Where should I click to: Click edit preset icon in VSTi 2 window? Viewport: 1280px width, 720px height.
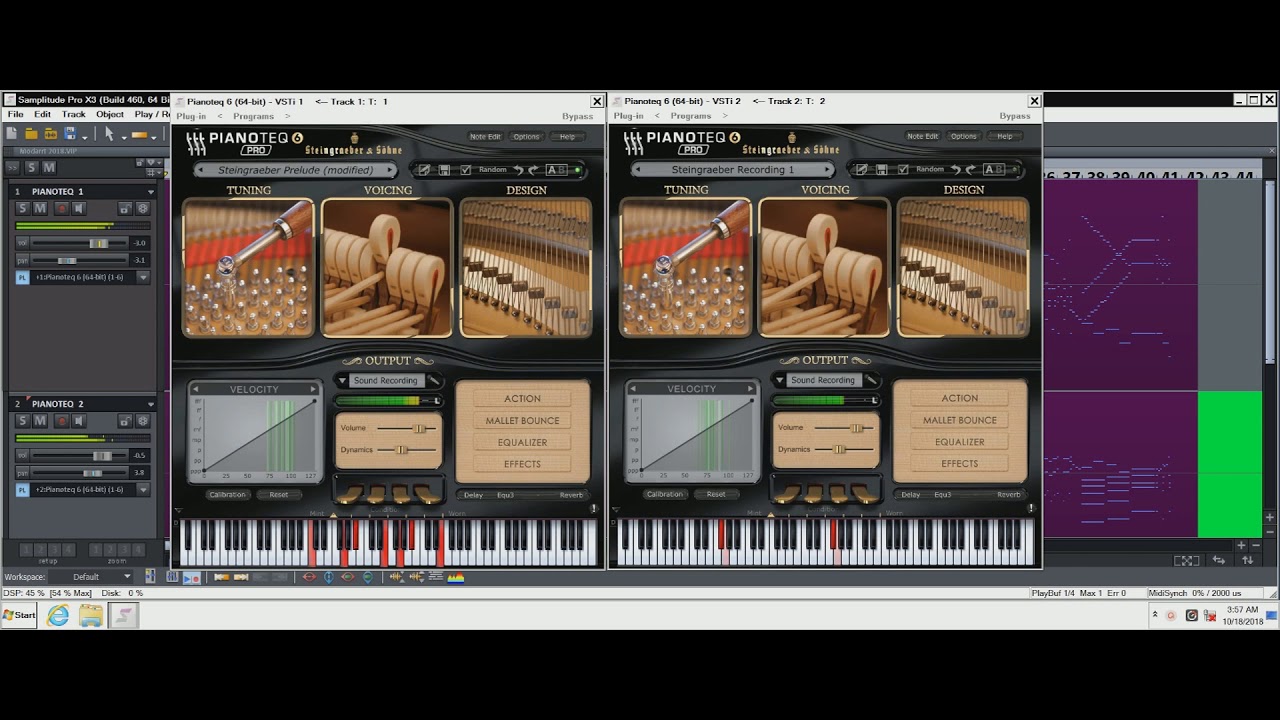(862, 170)
